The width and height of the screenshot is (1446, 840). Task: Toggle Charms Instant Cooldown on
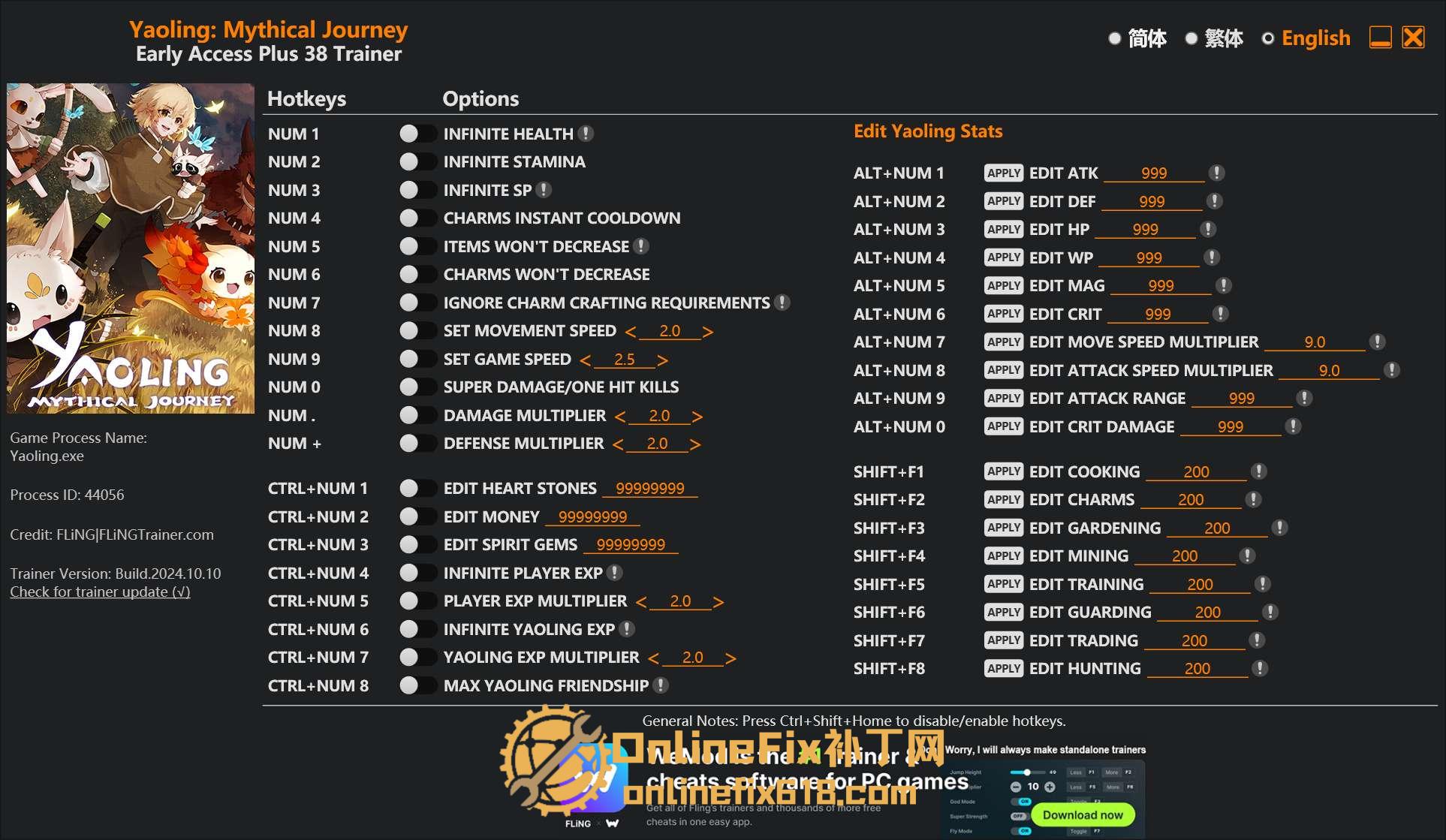pyautogui.click(x=417, y=218)
